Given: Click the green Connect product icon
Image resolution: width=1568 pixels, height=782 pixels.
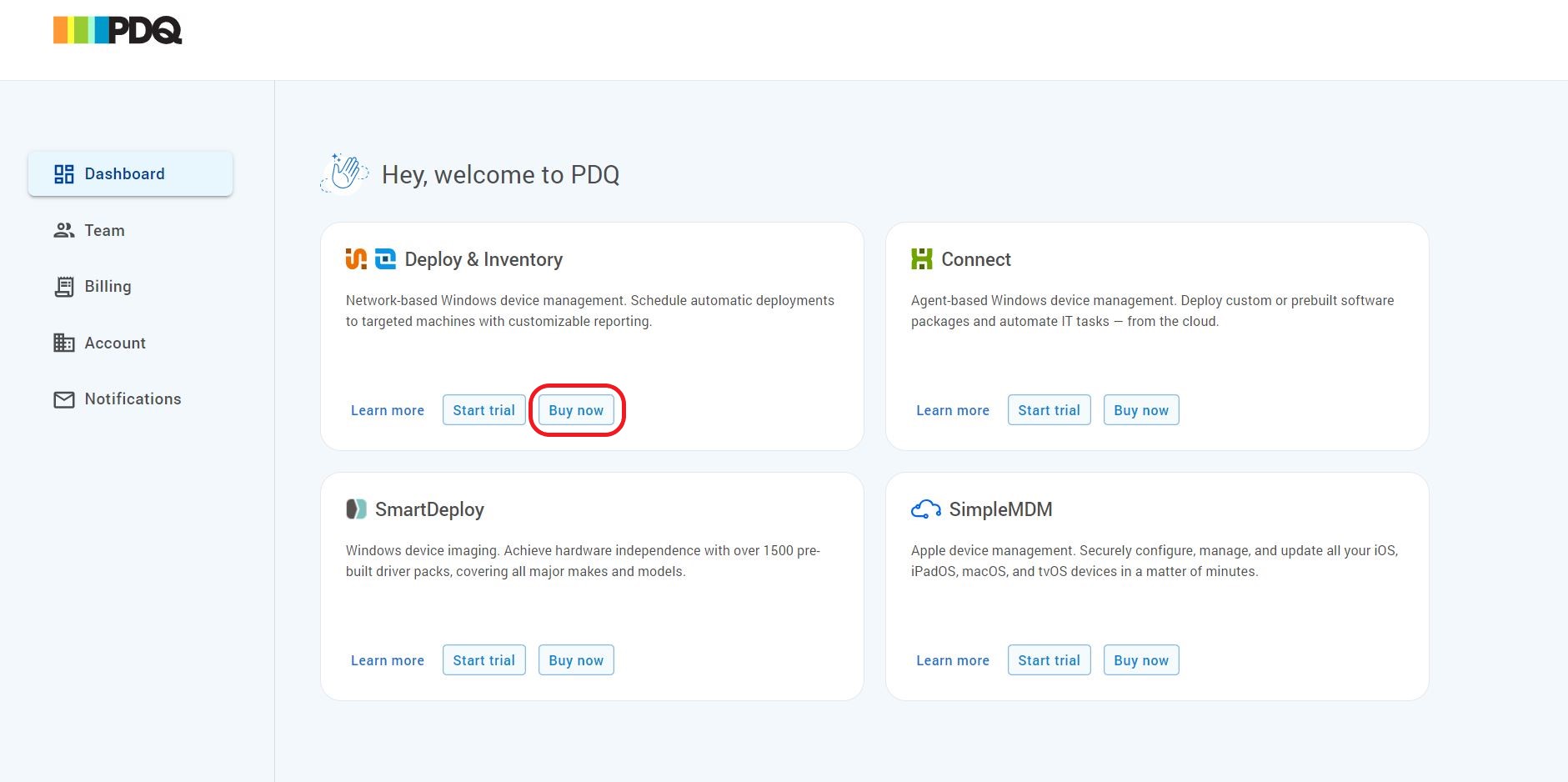Looking at the screenshot, I should [921, 259].
